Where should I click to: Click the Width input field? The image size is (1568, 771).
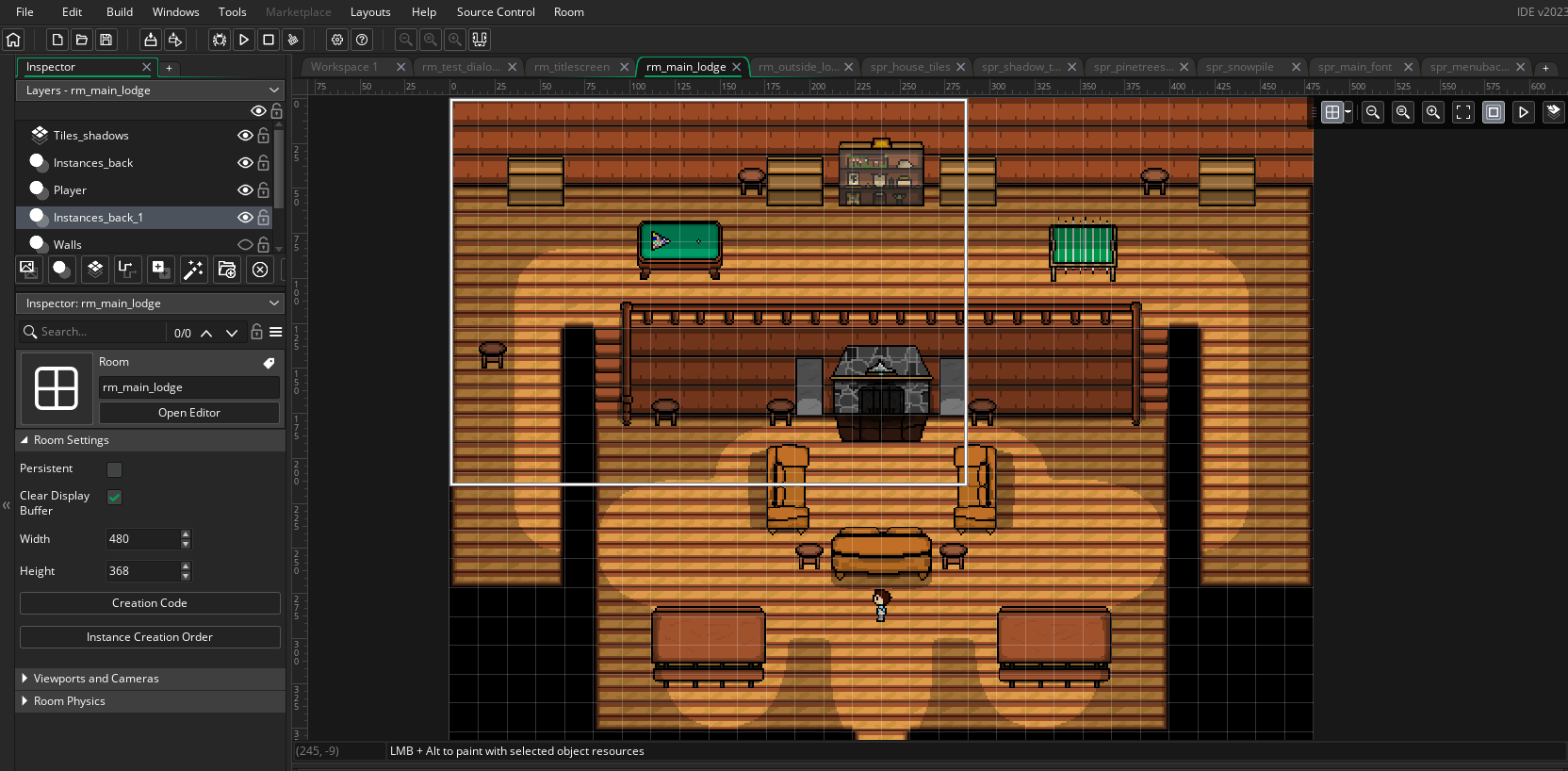[x=141, y=539]
